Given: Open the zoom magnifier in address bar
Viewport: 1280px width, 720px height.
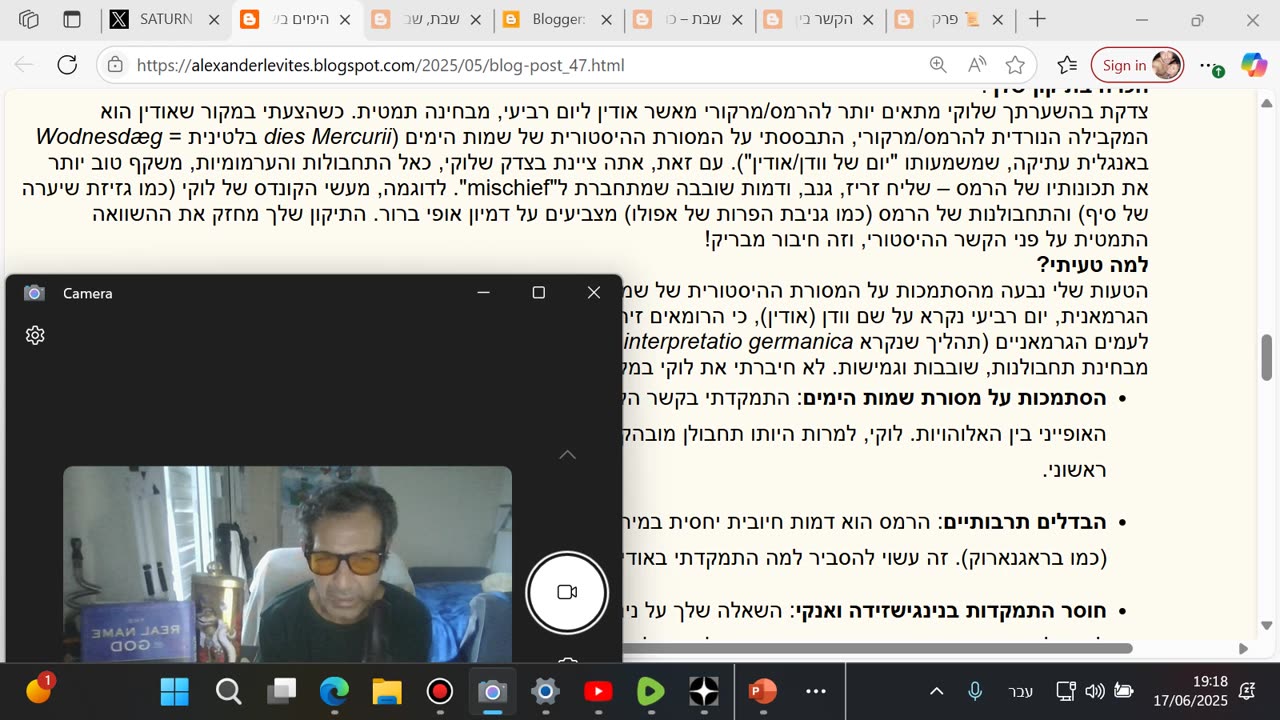Looking at the screenshot, I should 938,65.
